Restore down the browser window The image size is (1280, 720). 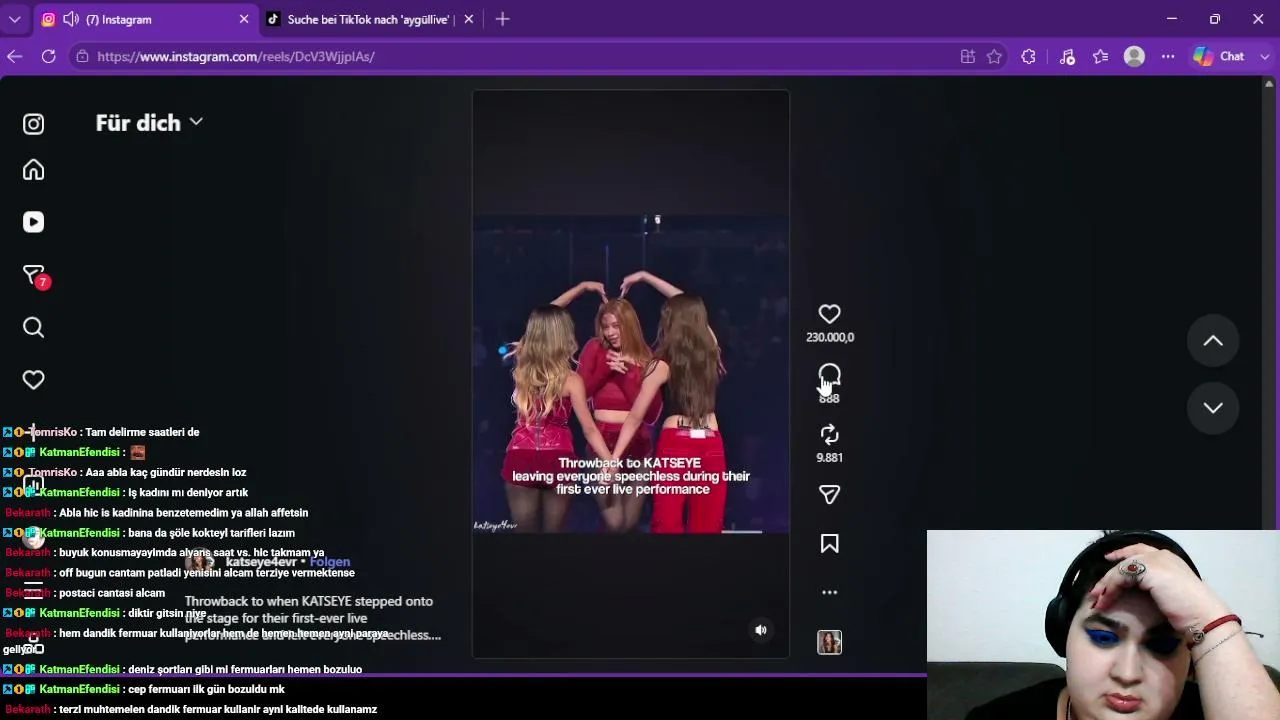(1215, 19)
